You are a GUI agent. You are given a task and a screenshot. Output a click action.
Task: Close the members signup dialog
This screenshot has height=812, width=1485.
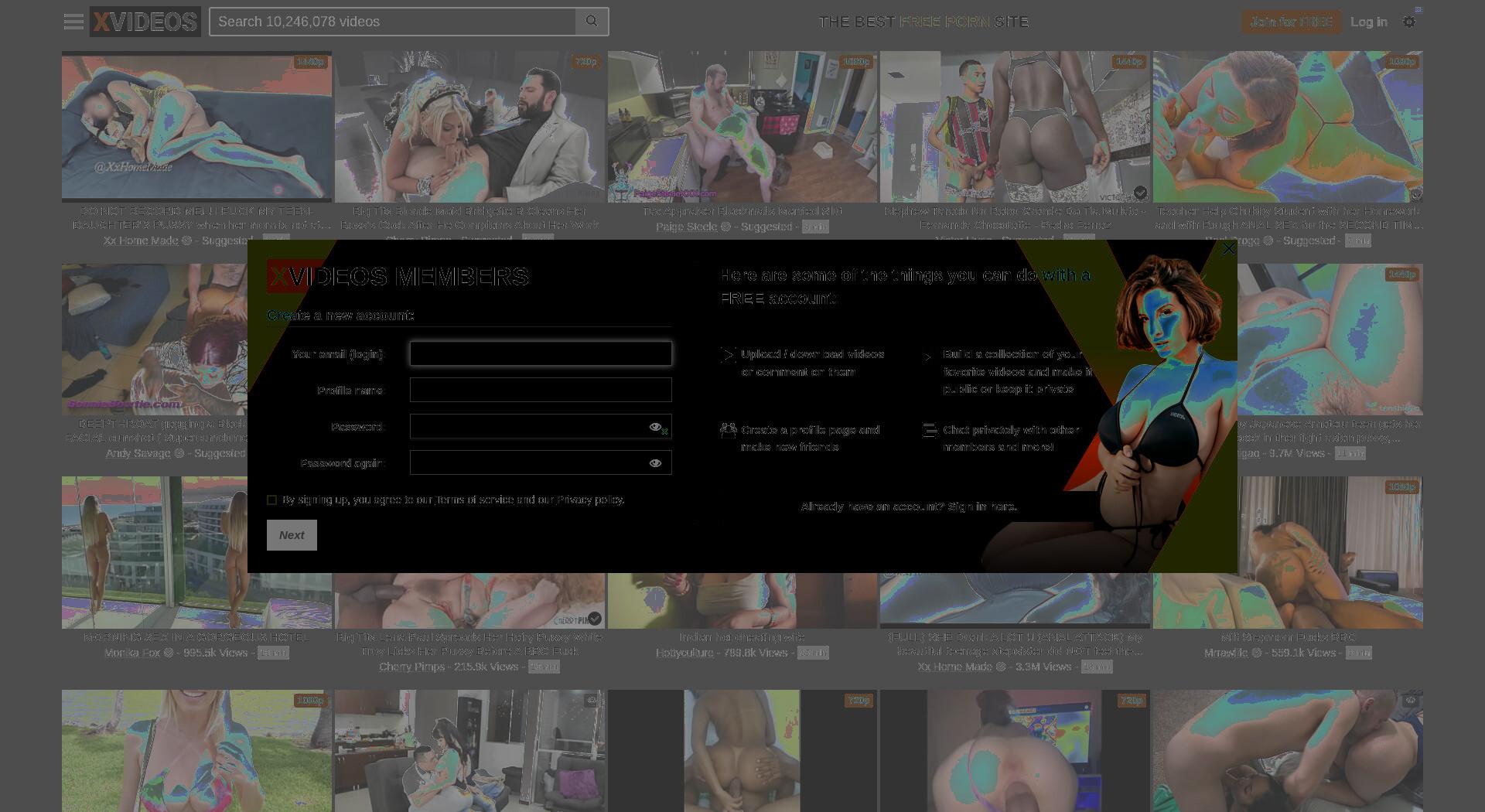(1228, 249)
